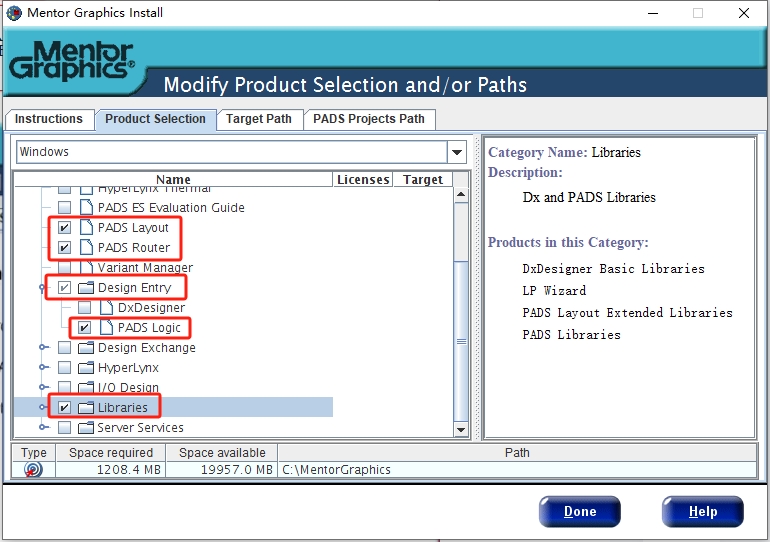Click the PADS Router document icon

point(86,248)
